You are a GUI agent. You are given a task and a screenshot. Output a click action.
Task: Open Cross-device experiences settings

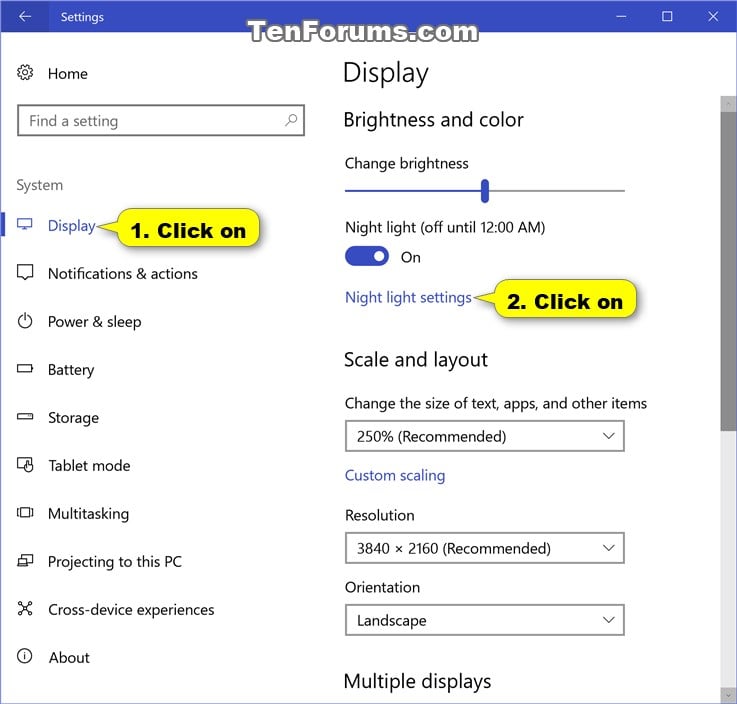point(131,610)
